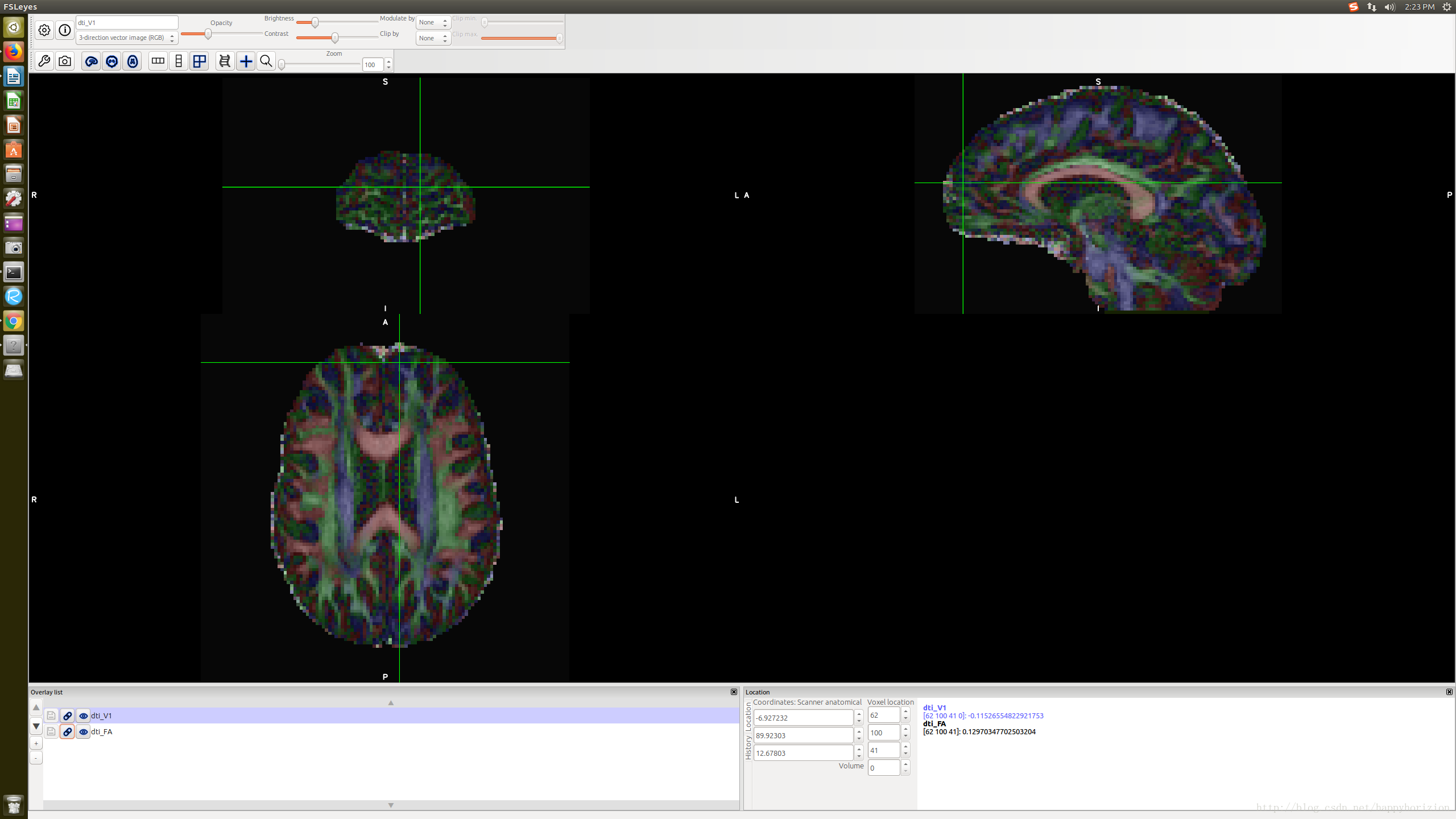The height and width of the screenshot is (819, 1456).
Task: Reset zoom with magnifier icon
Action: [266, 61]
